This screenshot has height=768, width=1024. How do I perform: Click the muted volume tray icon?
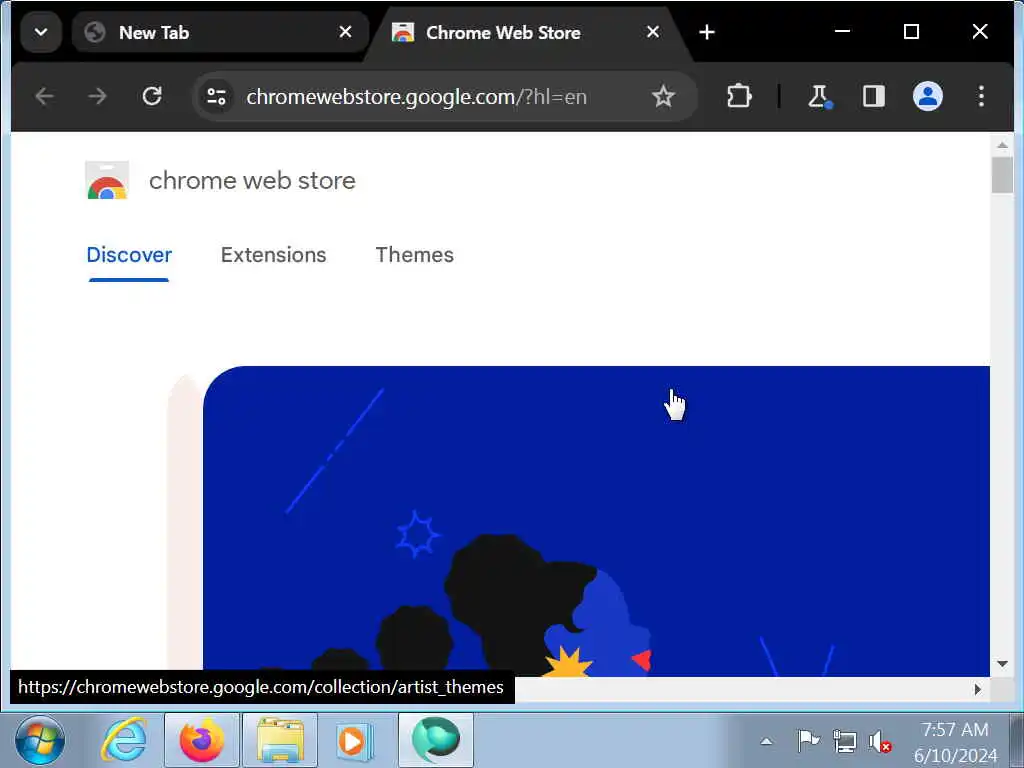880,741
